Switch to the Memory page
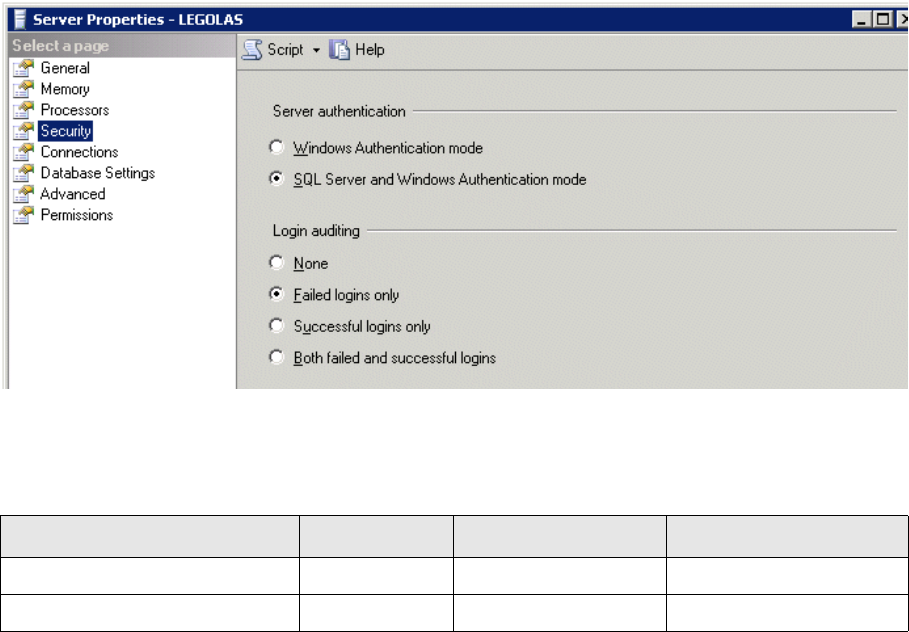Image resolution: width=909 pixels, height=632 pixels. click(x=65, y=89)
